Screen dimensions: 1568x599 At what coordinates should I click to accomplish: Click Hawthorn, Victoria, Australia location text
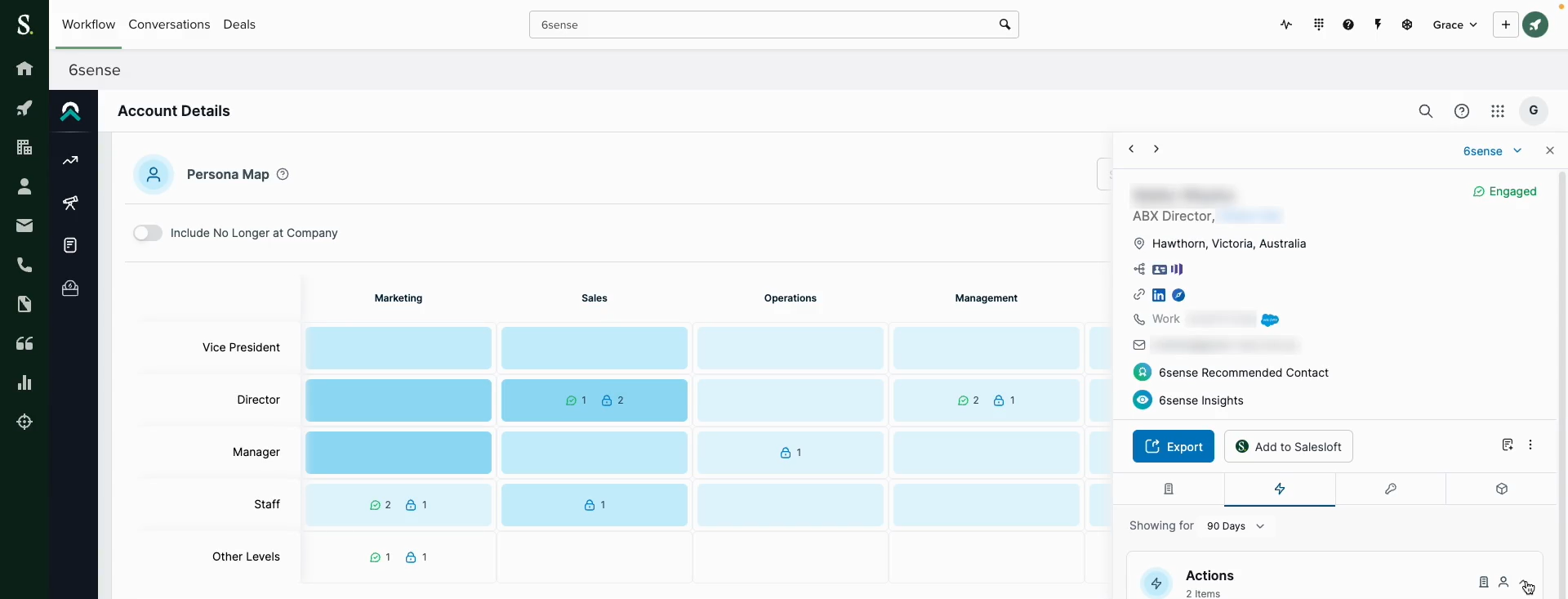[1229, 244]
